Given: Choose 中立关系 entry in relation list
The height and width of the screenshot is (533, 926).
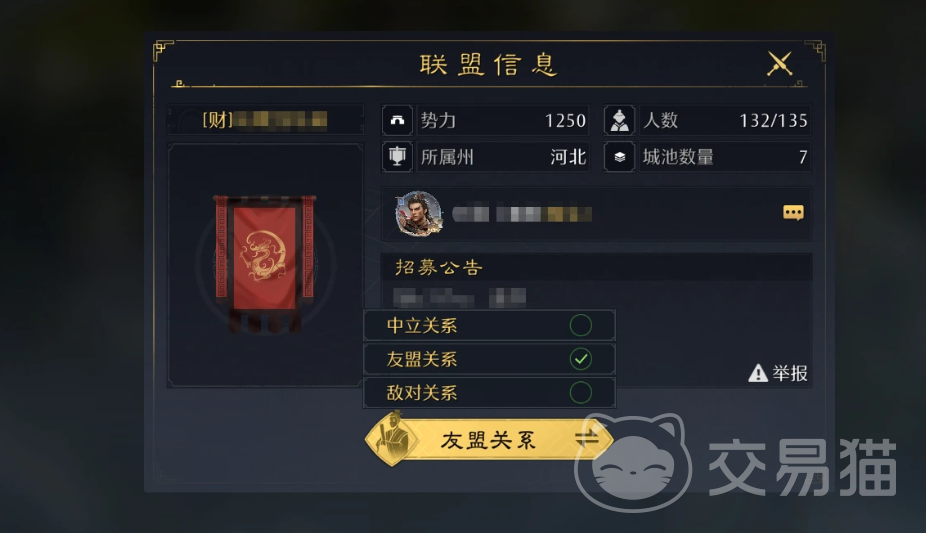Looking at the screenshot, I should point(490,325).
